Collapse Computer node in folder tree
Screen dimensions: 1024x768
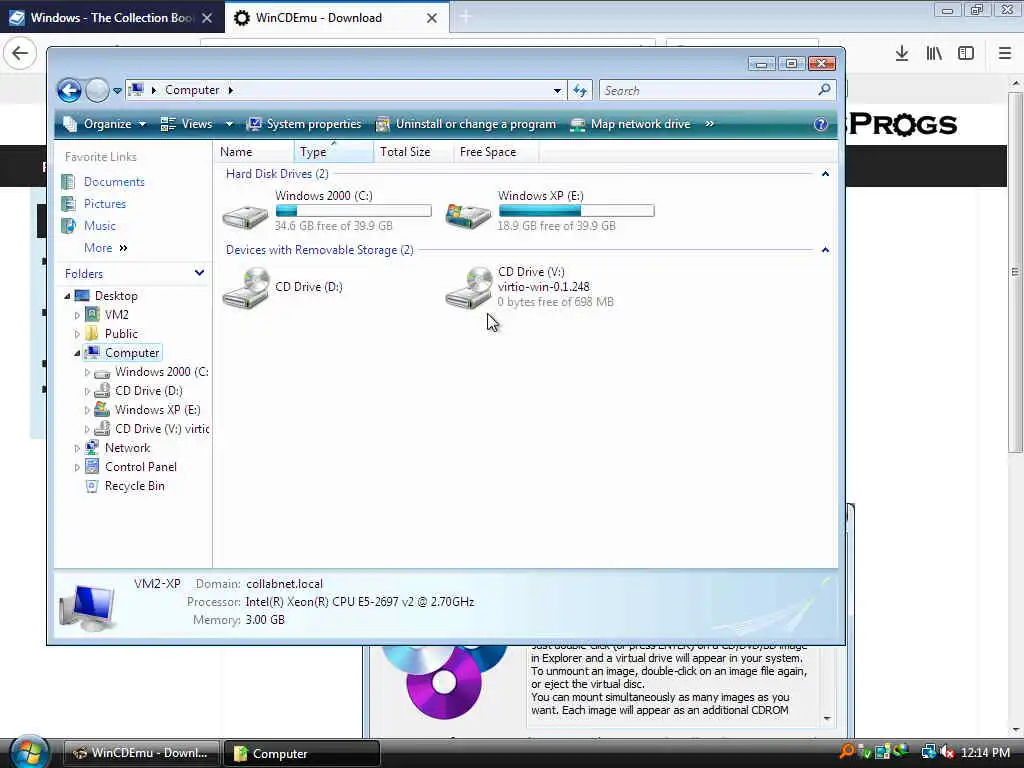coord(77,353)
